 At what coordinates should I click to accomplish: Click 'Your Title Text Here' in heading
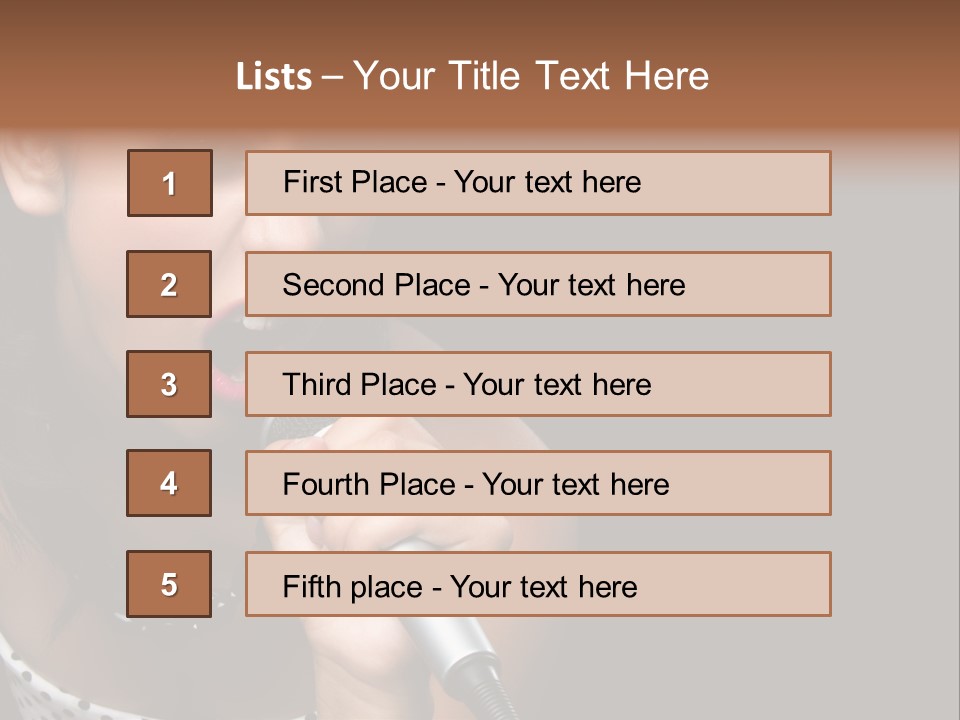click(531, 76)
